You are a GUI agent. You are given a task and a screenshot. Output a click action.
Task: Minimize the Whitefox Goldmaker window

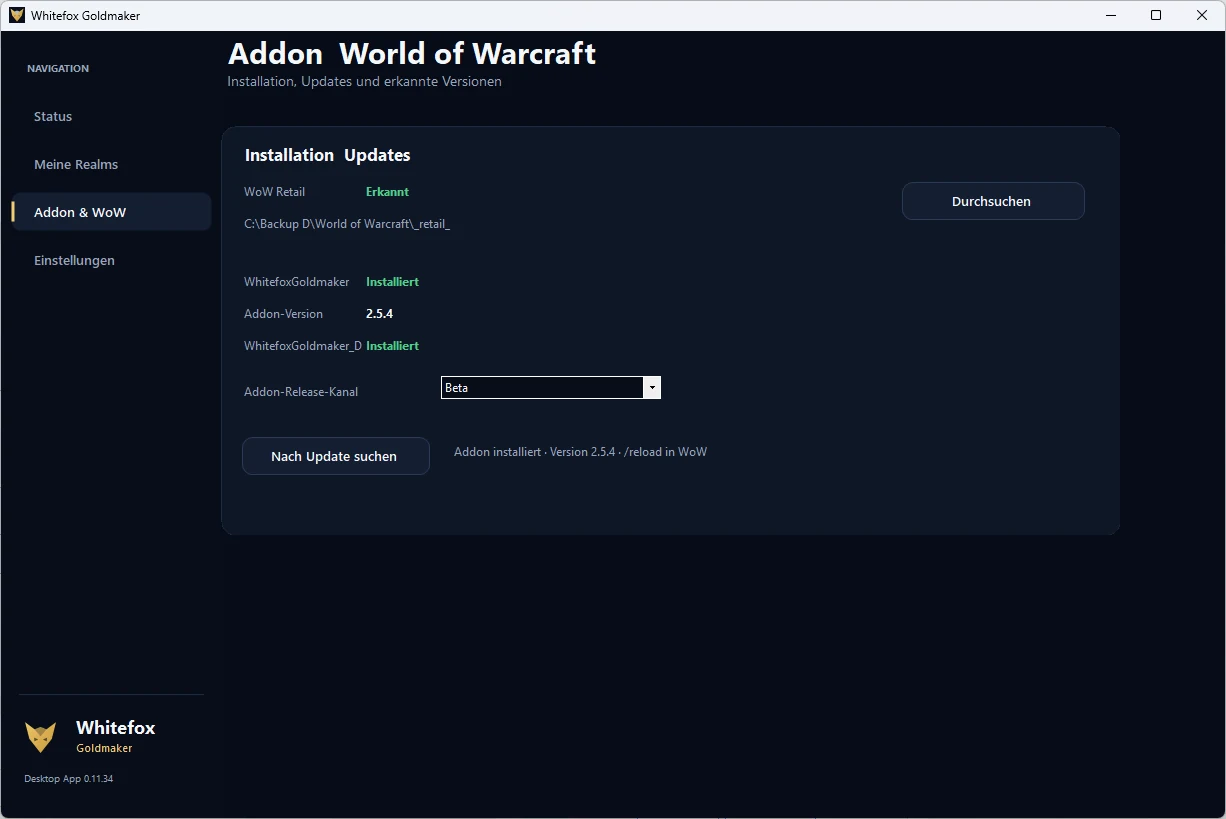pyautogui.click(x=1111, y=15)
